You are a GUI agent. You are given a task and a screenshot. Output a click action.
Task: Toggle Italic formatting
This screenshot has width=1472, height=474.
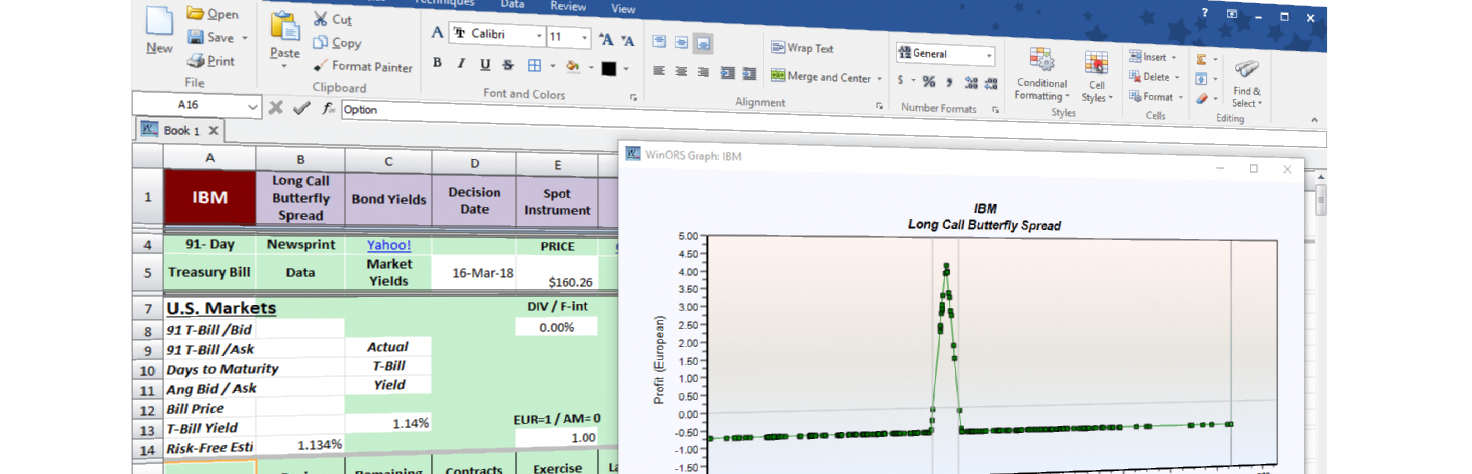point(461,65)
